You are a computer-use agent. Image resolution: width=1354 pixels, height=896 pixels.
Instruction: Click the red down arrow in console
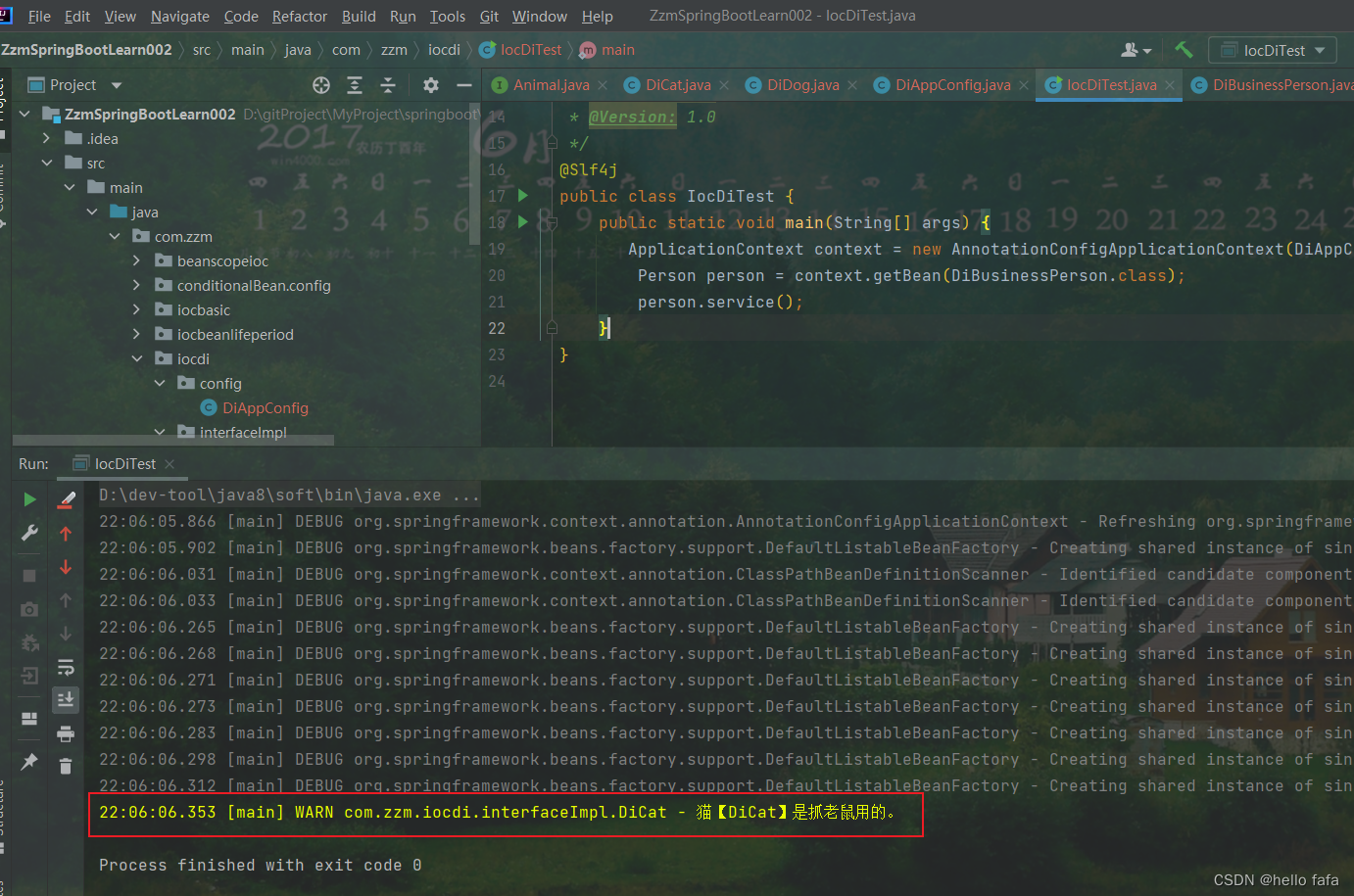coord(66,567)
